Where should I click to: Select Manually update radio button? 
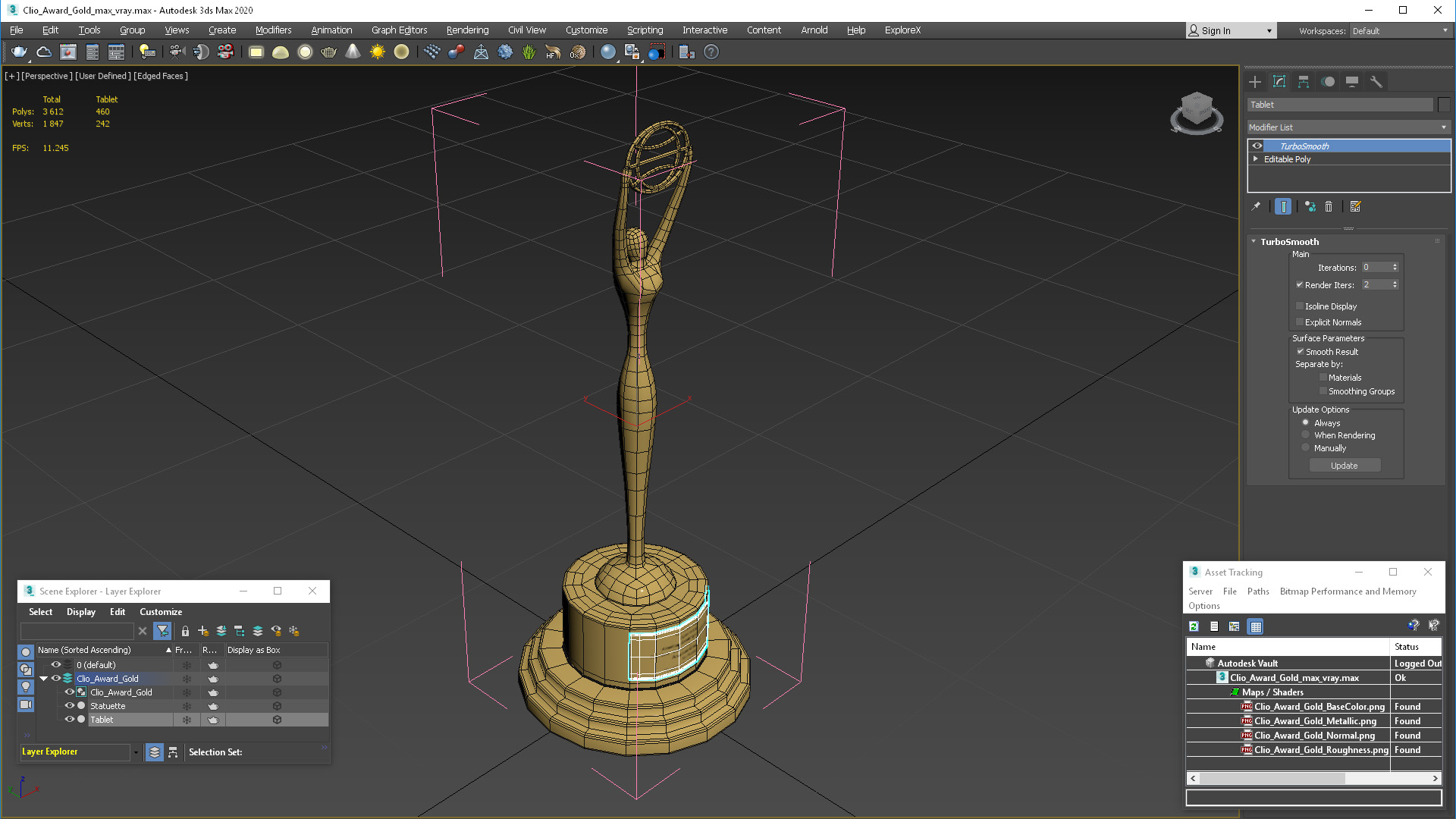point(1305,448)
